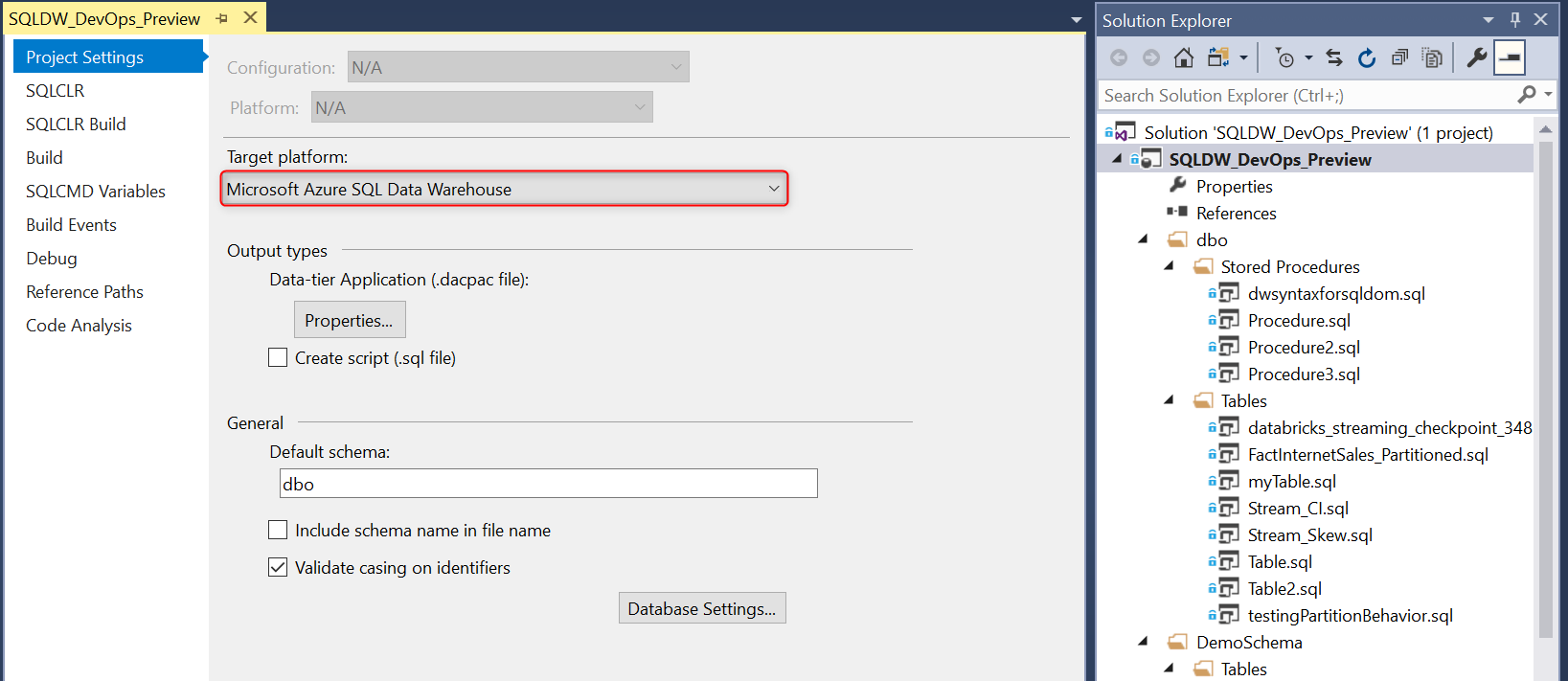Click the Default schema text field
Screen dimensions: 1568x681
click(548, 484)
